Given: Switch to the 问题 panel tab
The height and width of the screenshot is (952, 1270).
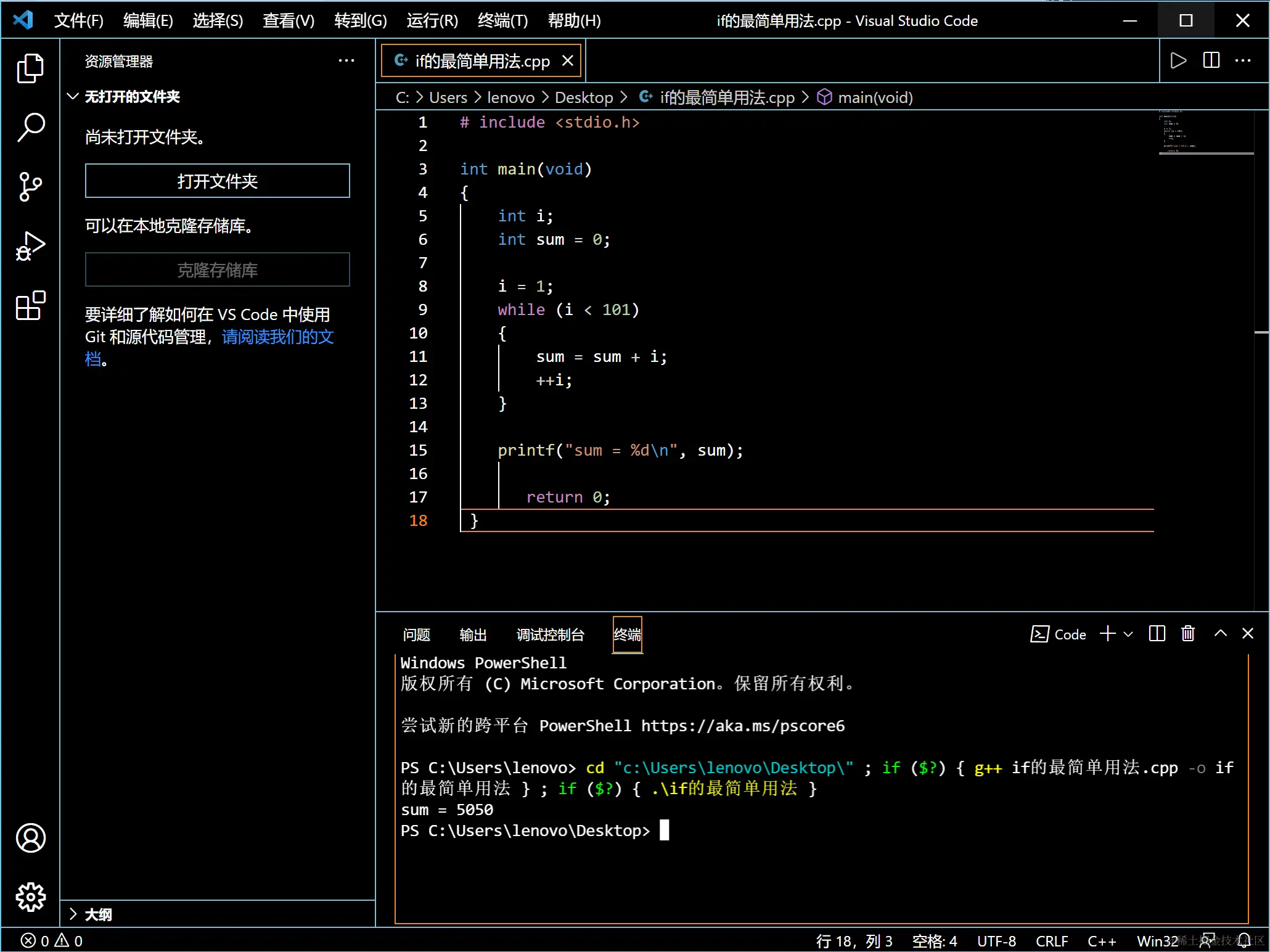Looking at the screenshot, I should 416,634.
